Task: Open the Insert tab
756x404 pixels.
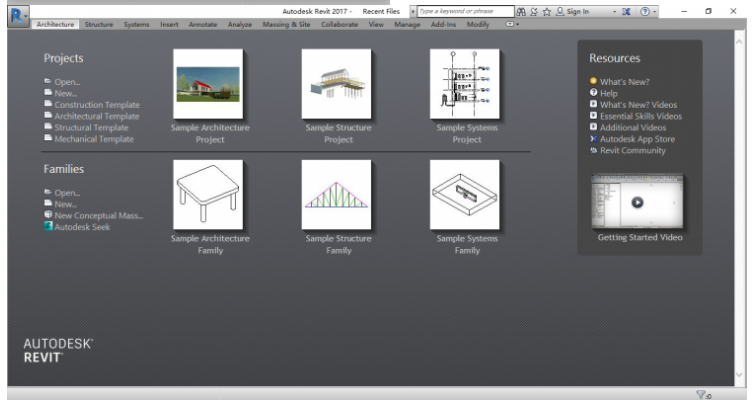Action: (x=169, y=24)
